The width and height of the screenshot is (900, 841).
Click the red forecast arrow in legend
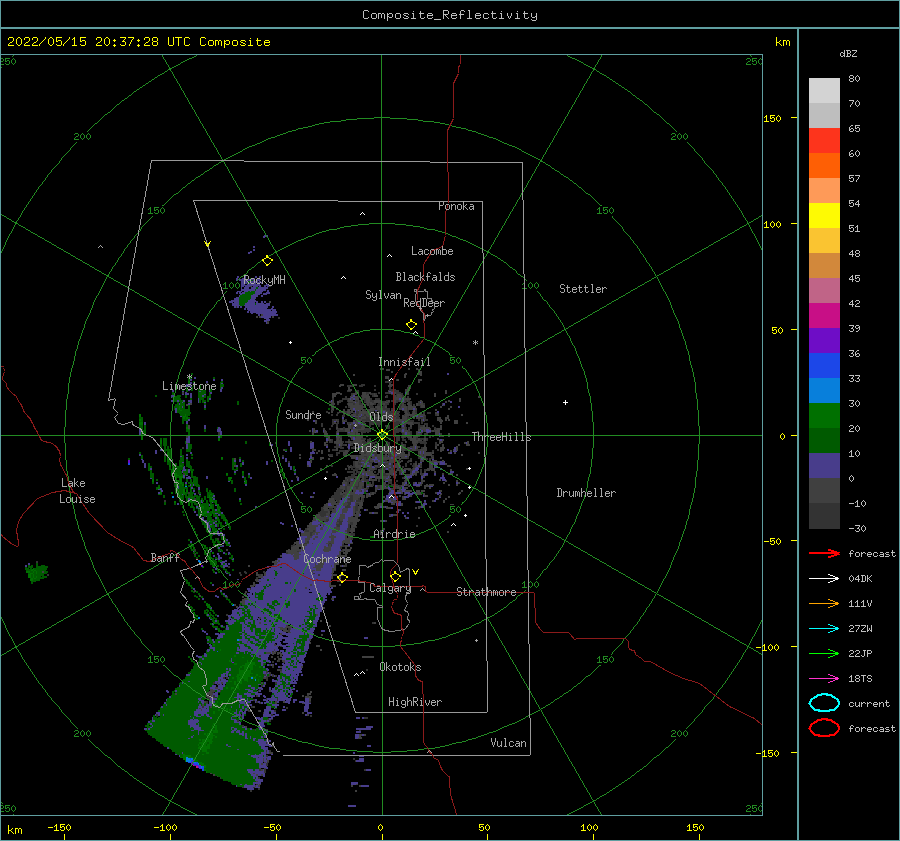[824, 553]
